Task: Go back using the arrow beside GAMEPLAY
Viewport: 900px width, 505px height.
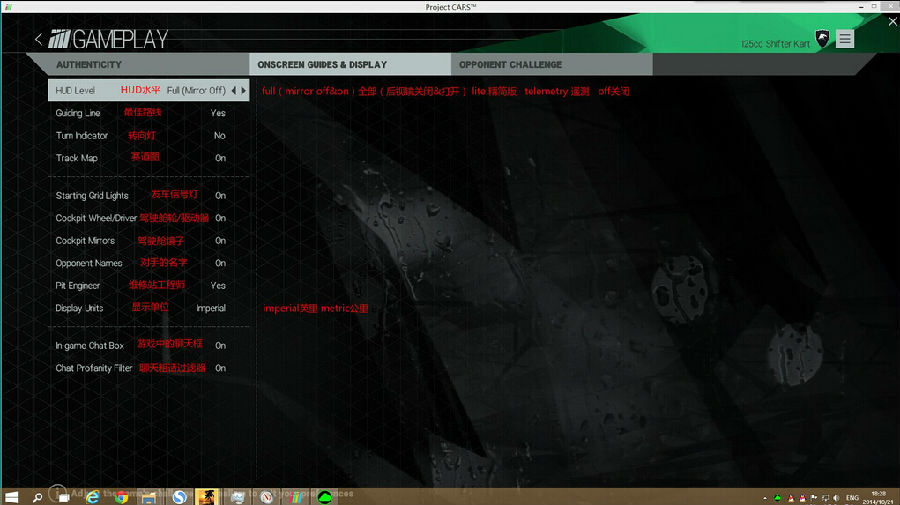Action: 38,40
